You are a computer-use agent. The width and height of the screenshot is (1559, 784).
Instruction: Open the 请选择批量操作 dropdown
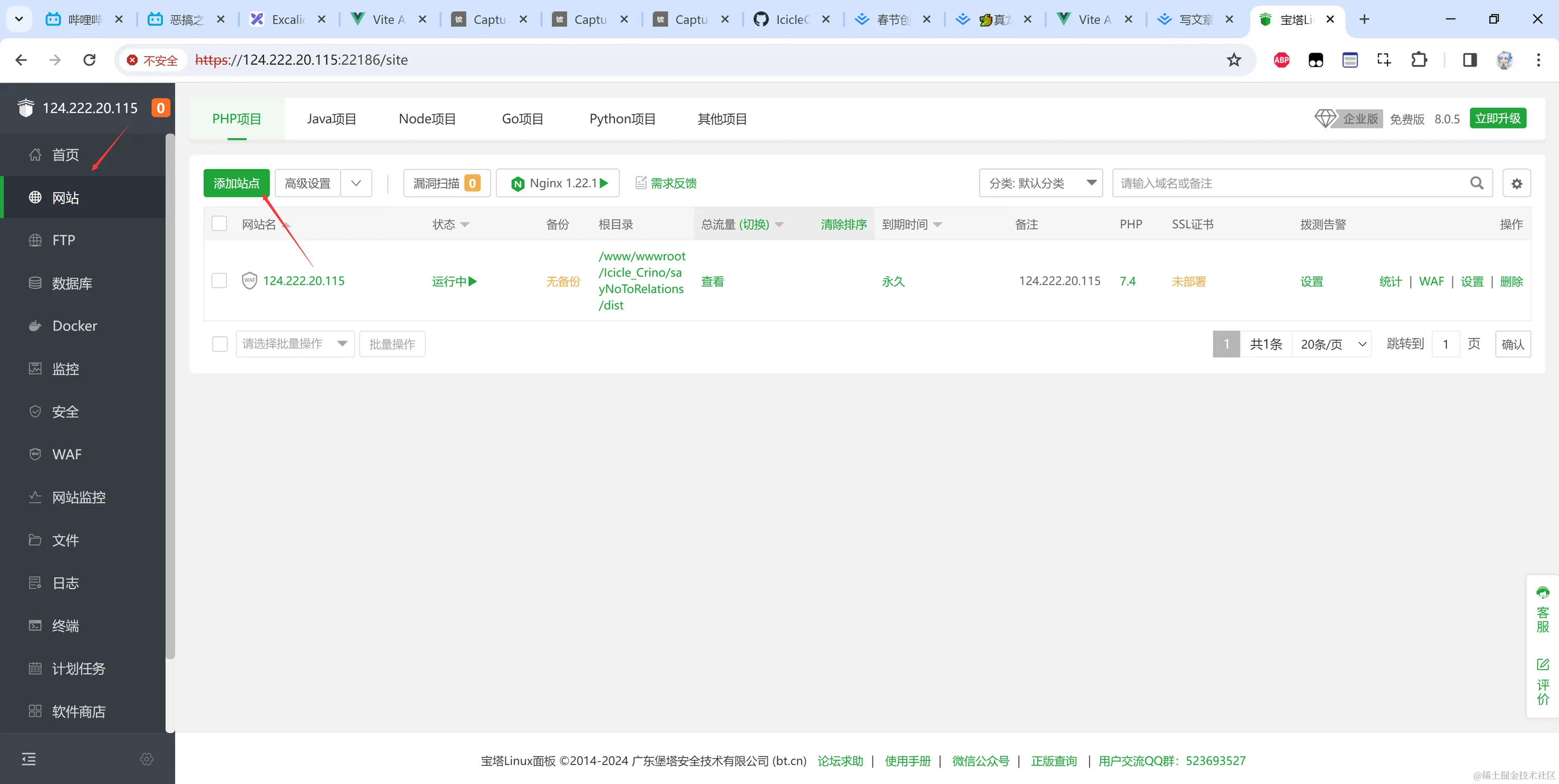[x=295, y=344]
